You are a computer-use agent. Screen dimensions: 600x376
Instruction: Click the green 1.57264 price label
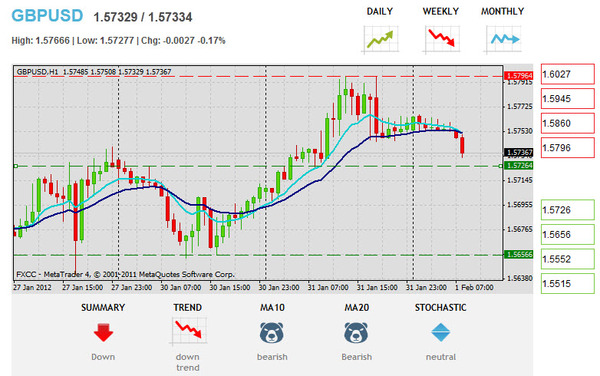[x=518, y=165]
